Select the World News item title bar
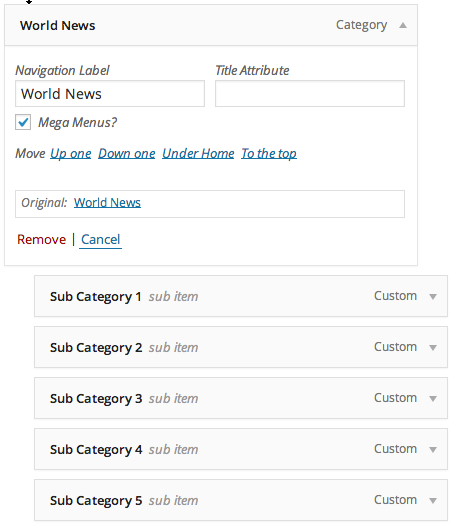The height and width of the screenshot is (525, 451). coord(211,25)
